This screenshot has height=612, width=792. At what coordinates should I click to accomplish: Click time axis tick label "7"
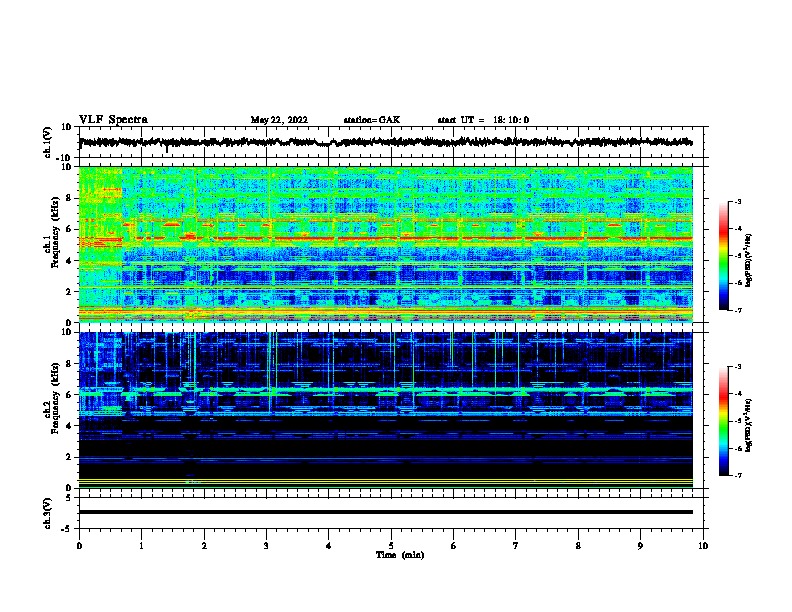point(516,546)
